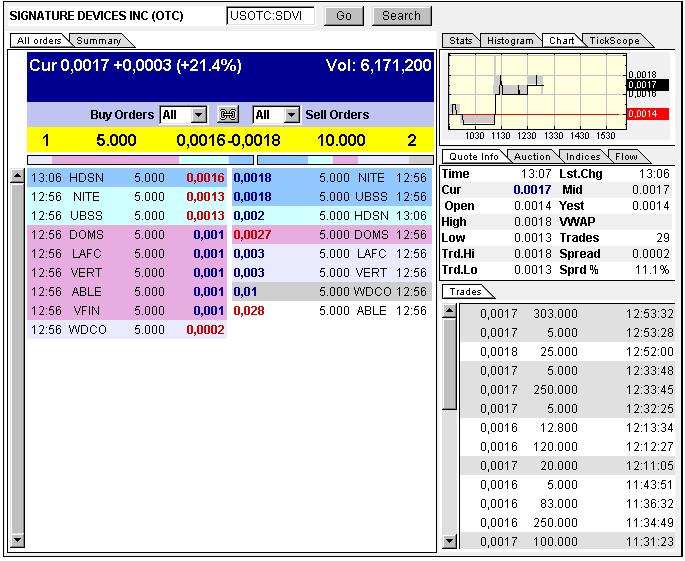The height and width of the screenshot is (561, 685).
Task: Open the Indices tab
Action: point(583,156)
